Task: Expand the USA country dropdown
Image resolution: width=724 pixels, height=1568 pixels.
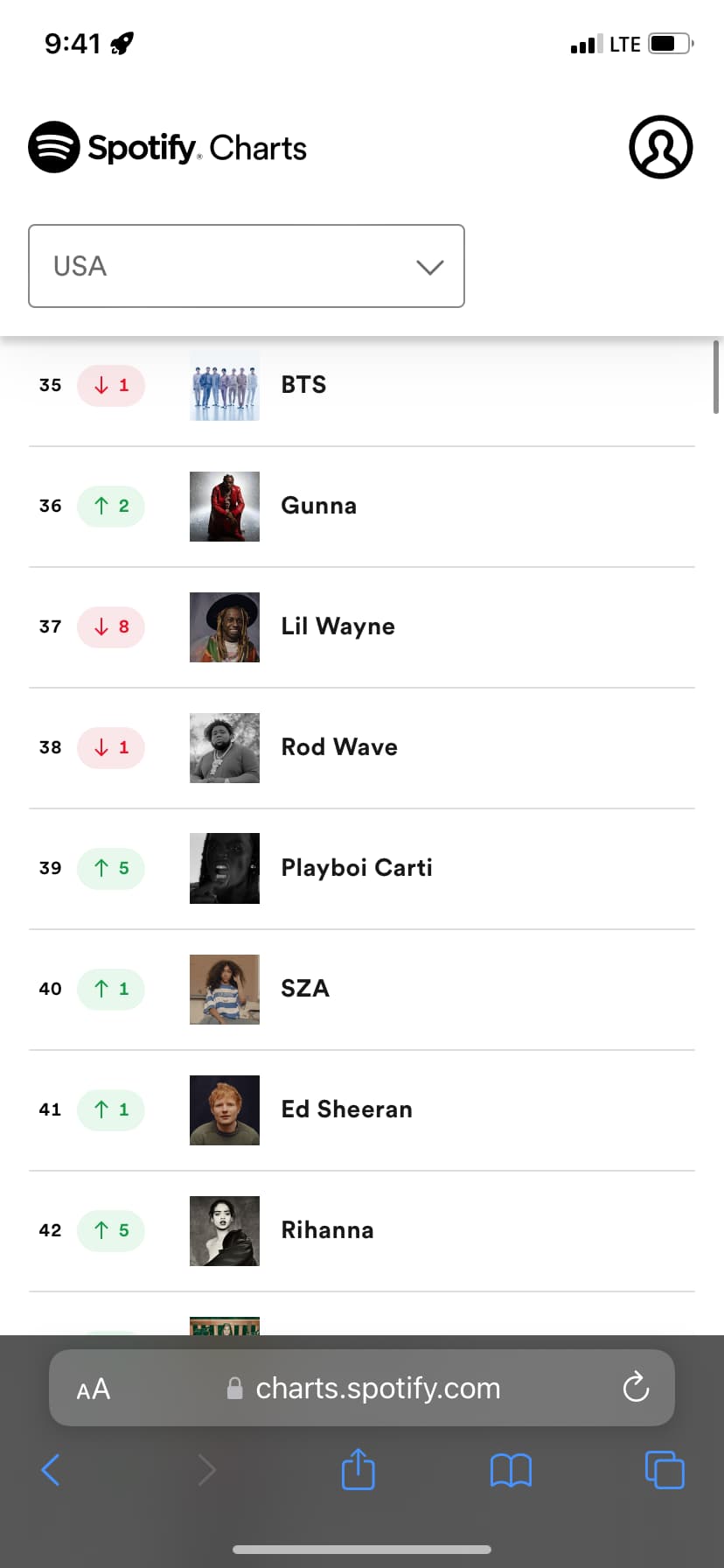Action: click(247, 266)
